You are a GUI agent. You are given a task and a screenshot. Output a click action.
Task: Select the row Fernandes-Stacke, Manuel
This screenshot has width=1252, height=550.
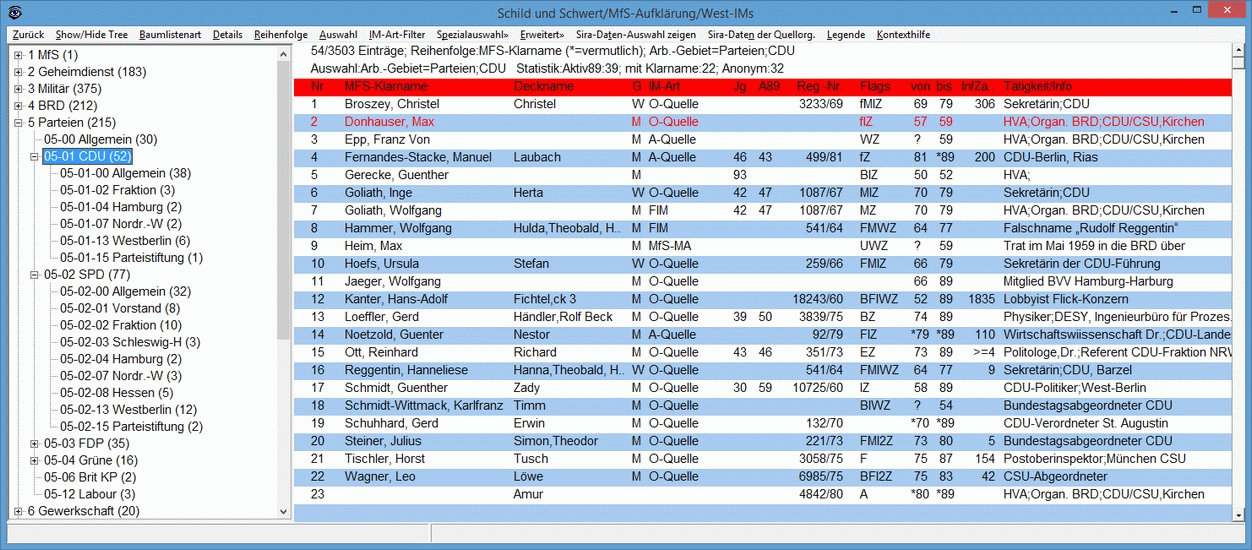pyautogui.click(x=763, y=157)
